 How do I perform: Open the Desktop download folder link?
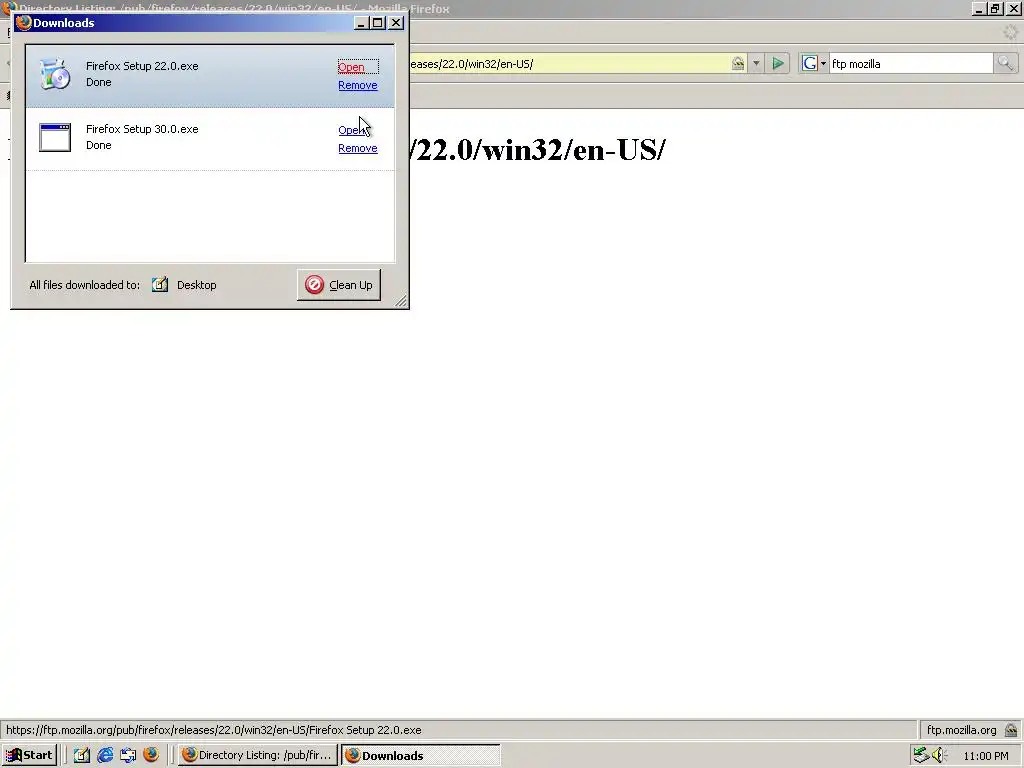tap(197, 285)
